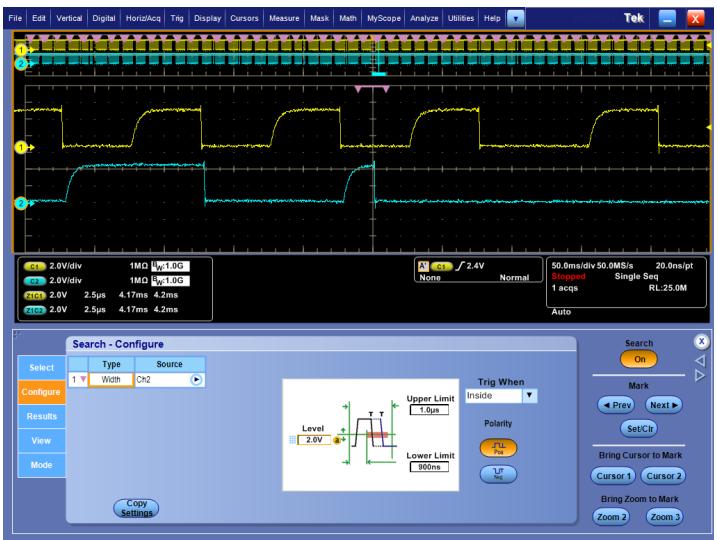Open the MyScope menu
The image size is (717, 540).
(x=384, y=18)
